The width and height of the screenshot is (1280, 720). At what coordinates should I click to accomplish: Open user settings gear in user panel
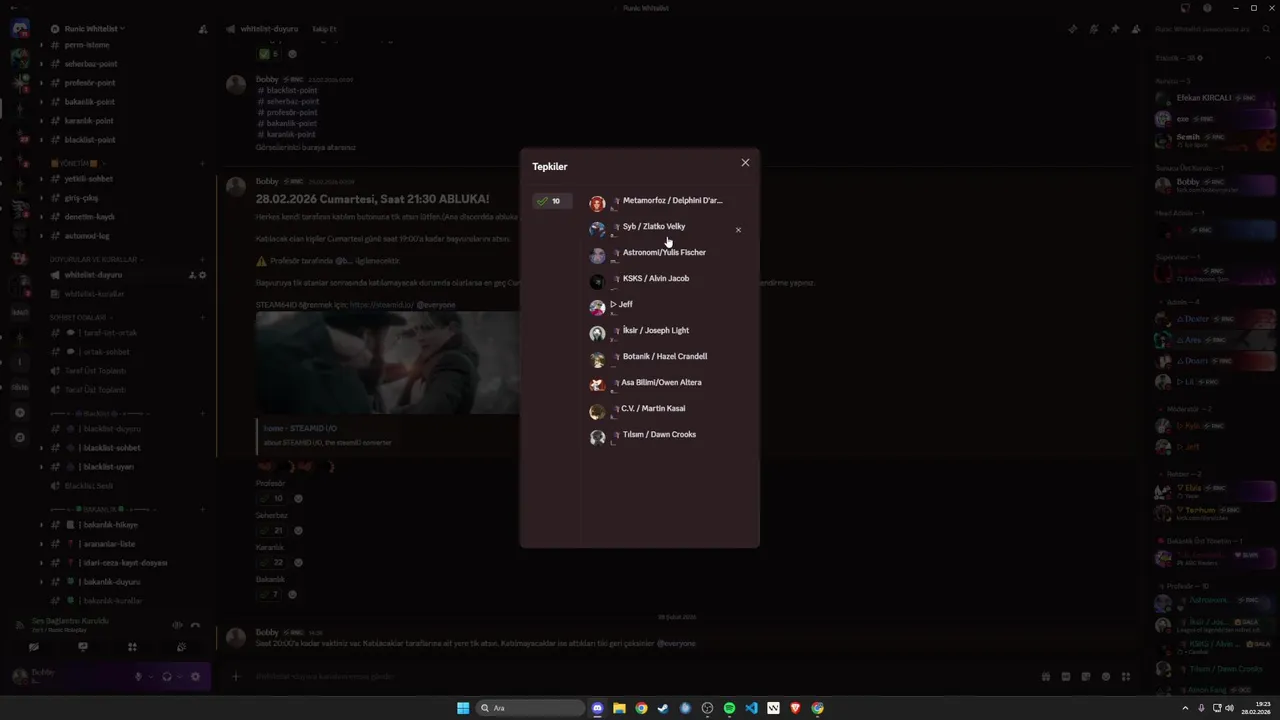(x=195, y=677)
